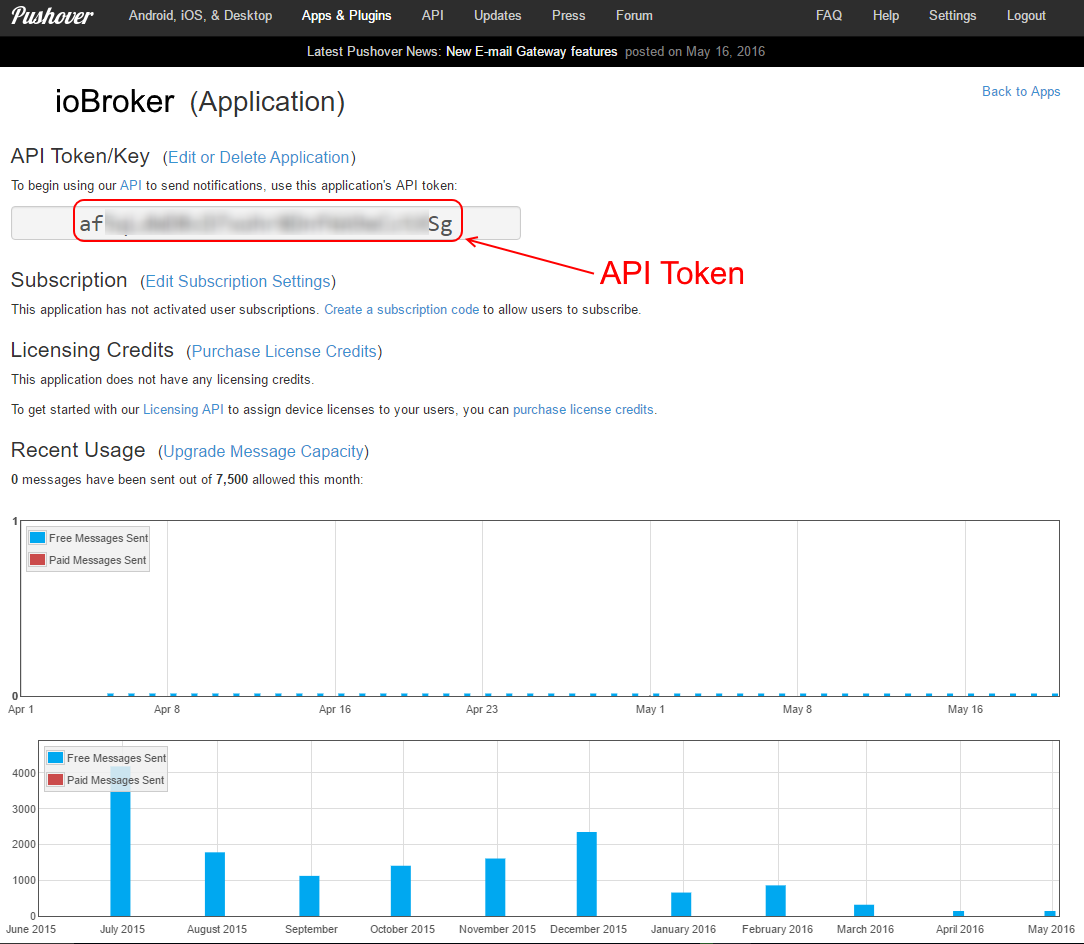Click the 'June 2015' axis label
Screen dimensions: 1084x944
[30, 929]
